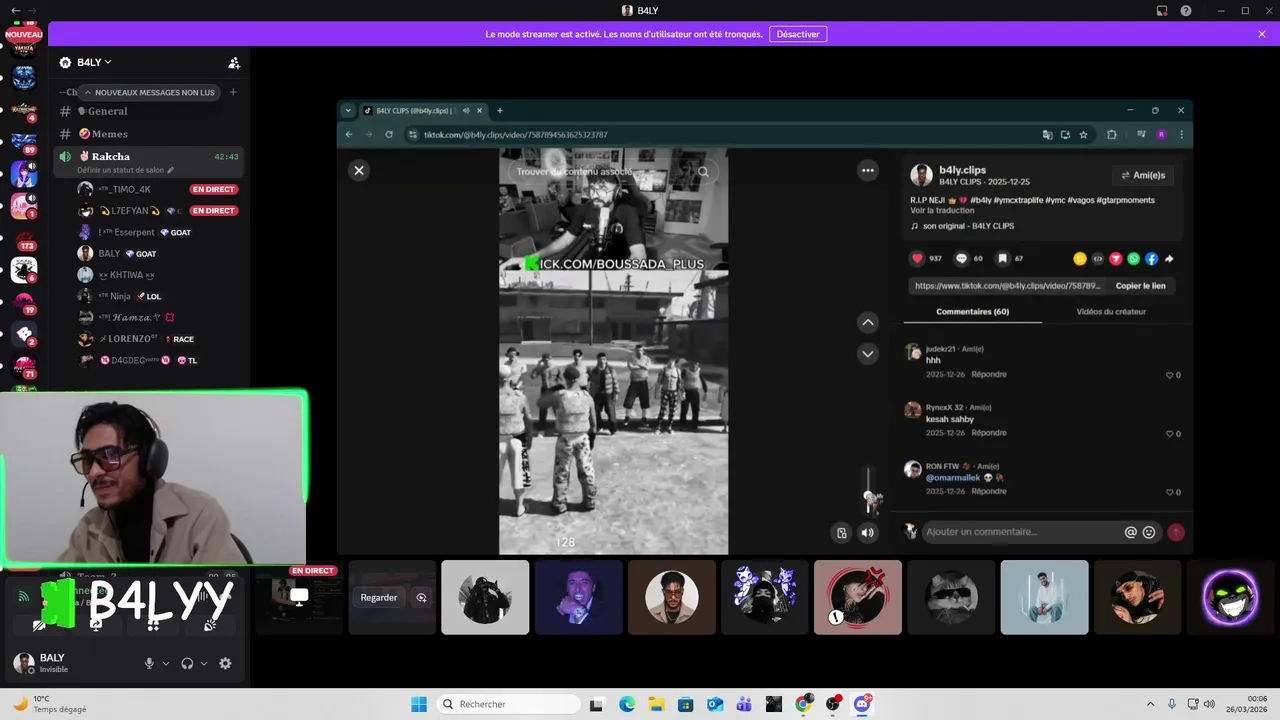Open the General text channel
The height and width of the screenshot is (720, 1280).
[x=148, y=111]
